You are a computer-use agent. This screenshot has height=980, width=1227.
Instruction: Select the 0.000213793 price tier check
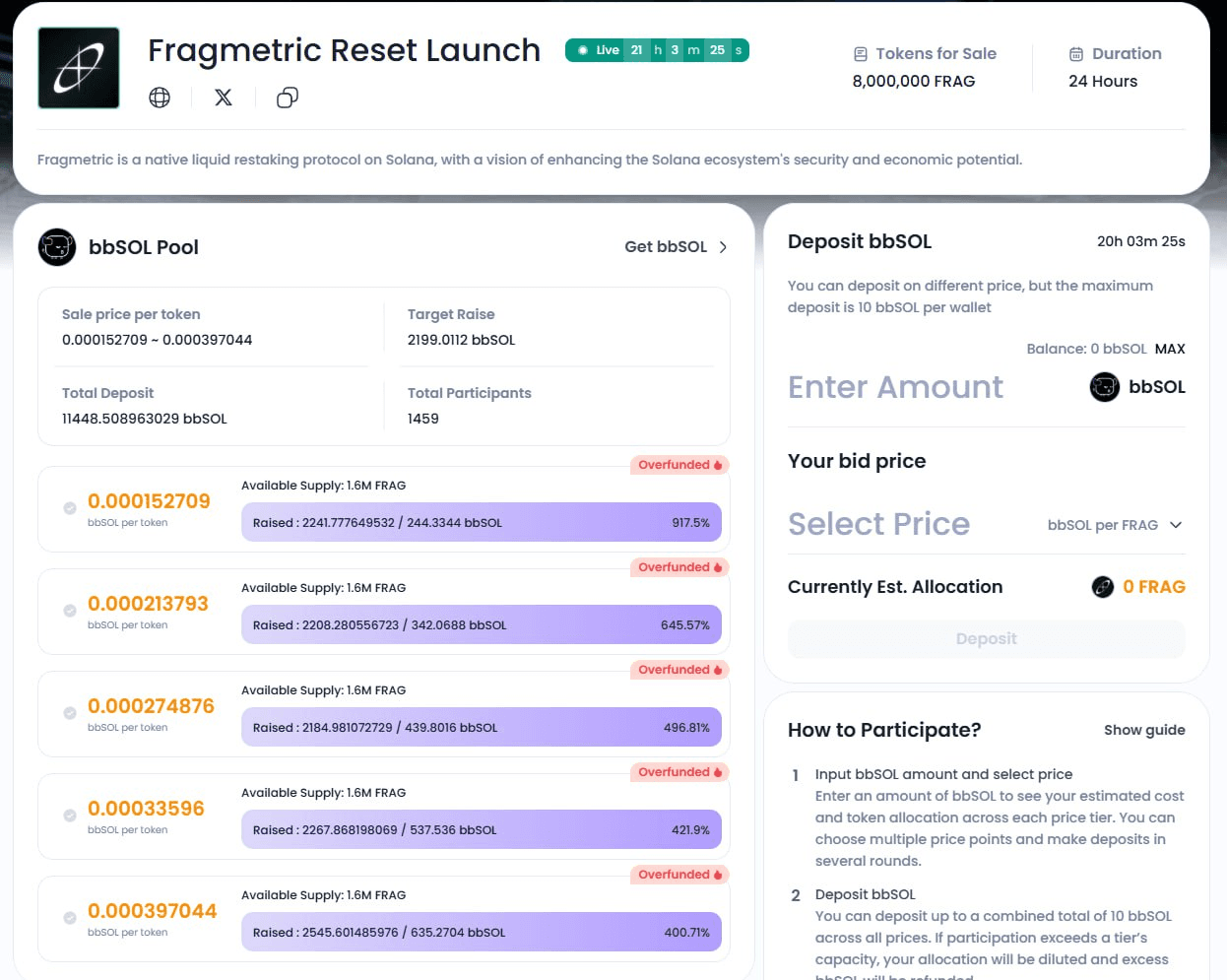click(x=70, y=611)
